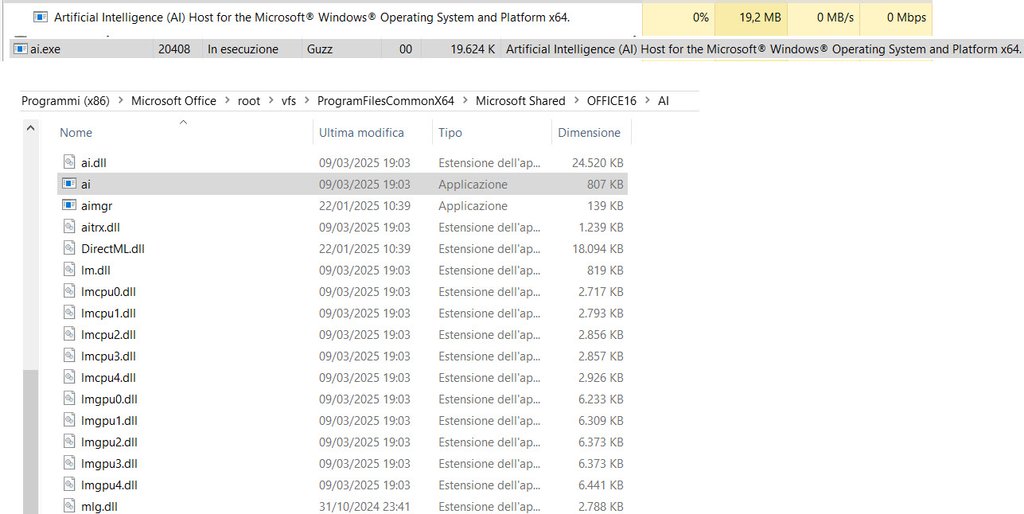Click the aimgr application icon
1024x514 pixels.
(x=69, y=206)
